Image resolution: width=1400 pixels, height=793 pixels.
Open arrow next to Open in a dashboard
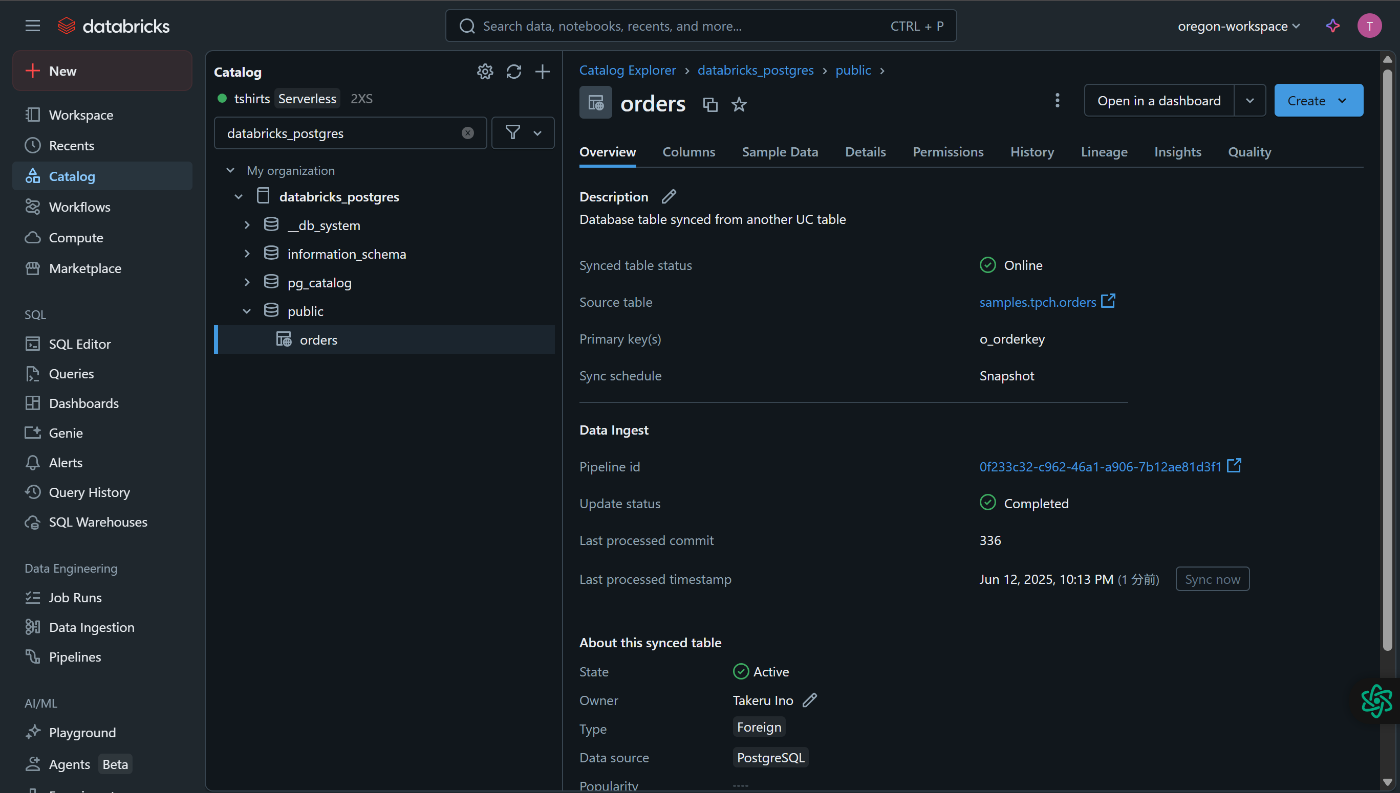click(x=1250, y=100)
